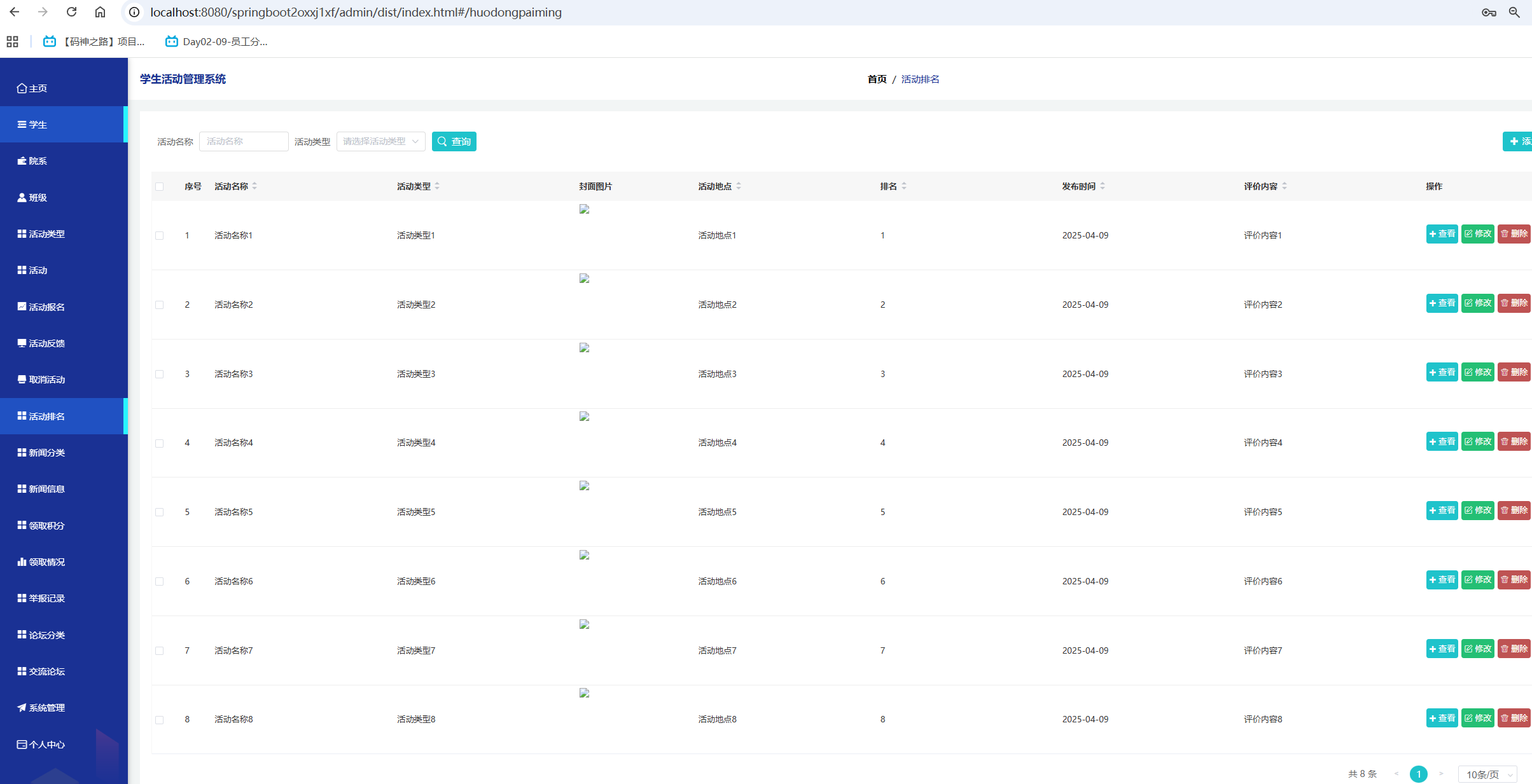Open 活动报名 in the sidebar
1532x784 pixels.
(x=46, y=307)
